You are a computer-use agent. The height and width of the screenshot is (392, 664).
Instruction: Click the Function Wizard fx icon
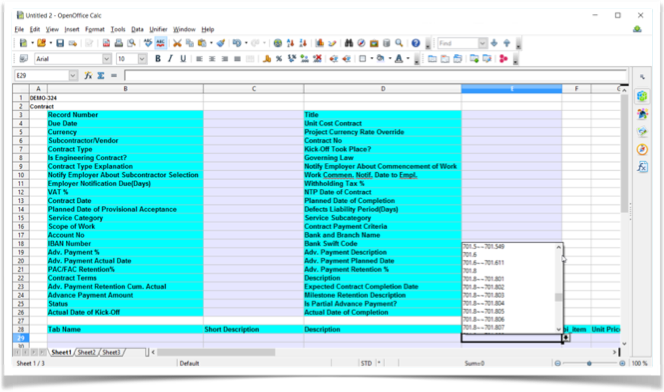pyautogui.click(x=88, y=76)
